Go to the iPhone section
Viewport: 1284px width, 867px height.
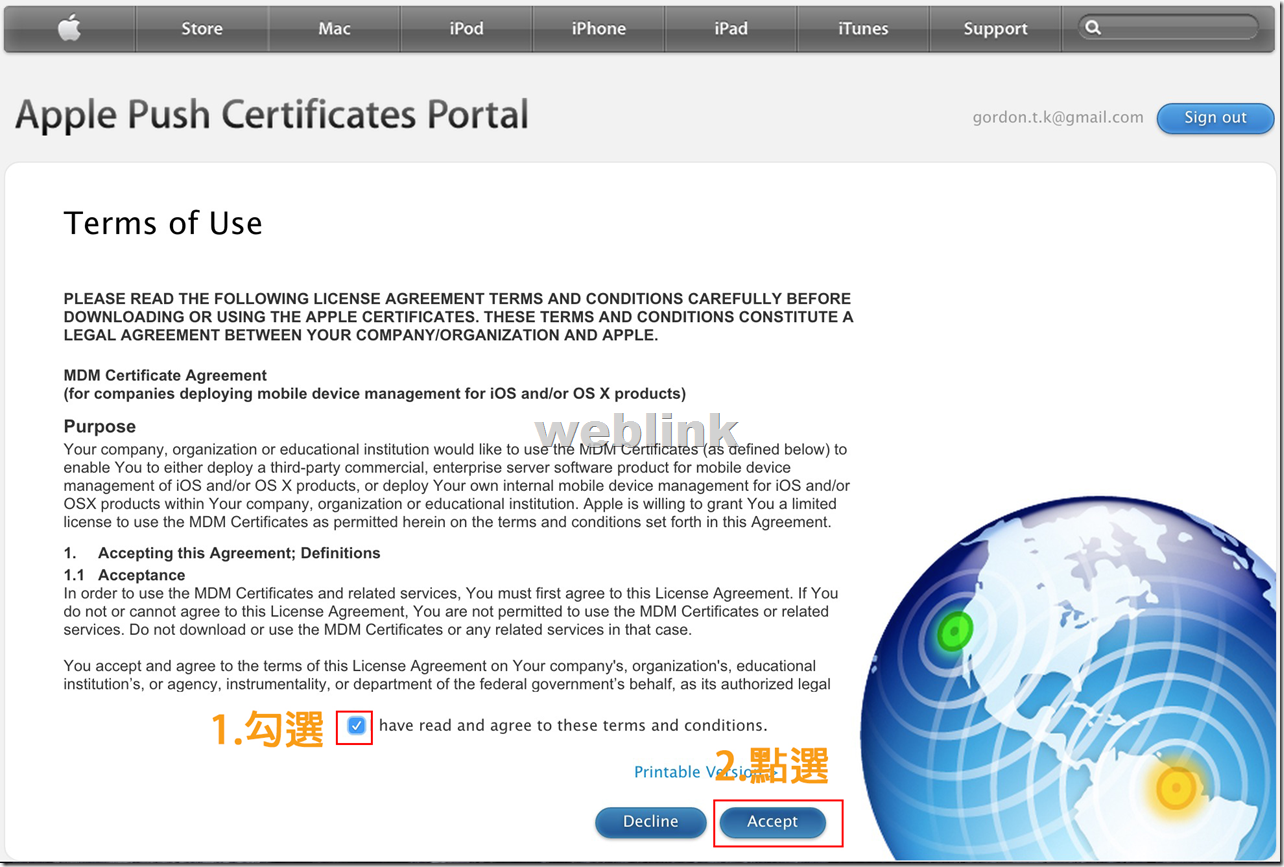point(598,28)
